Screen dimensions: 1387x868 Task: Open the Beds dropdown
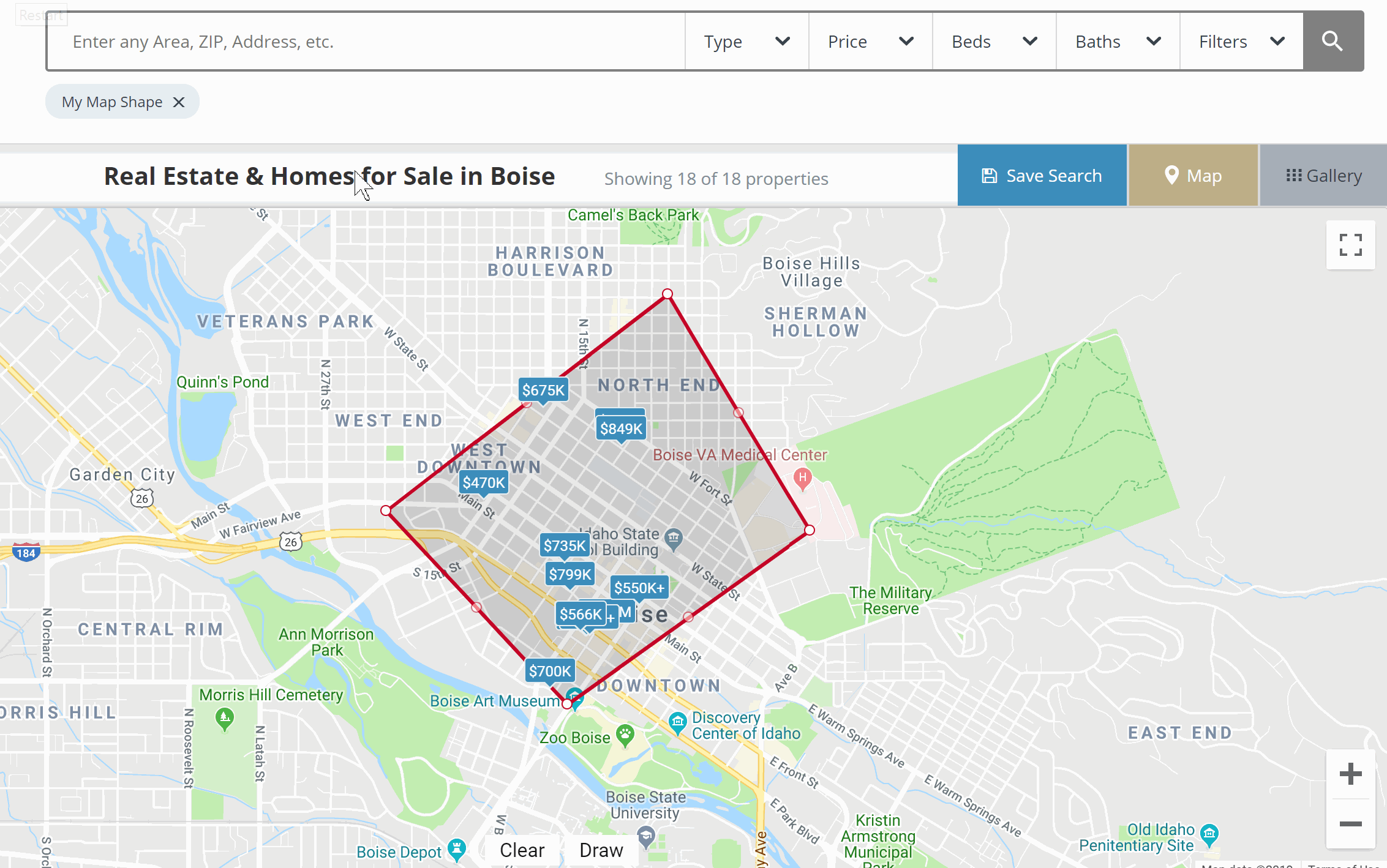coord(994,42)
